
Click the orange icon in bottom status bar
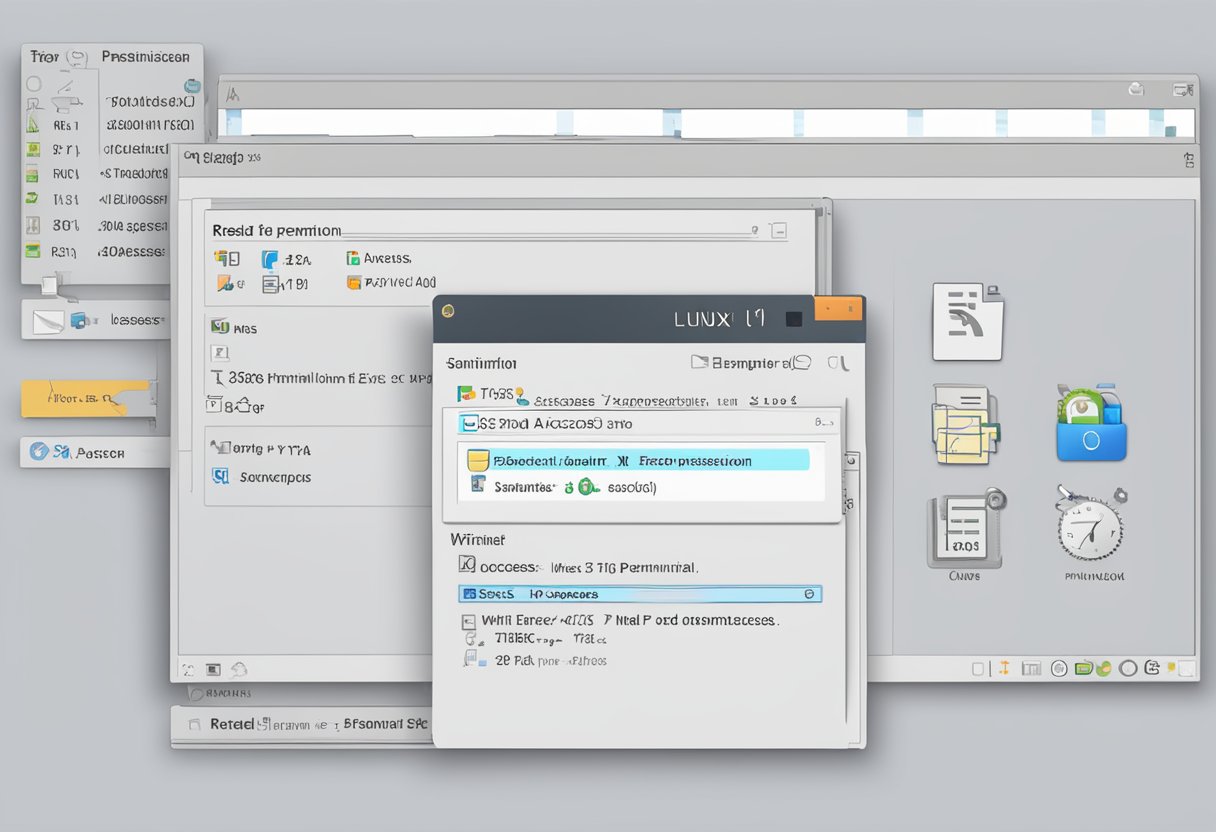tap(1003, 668)
